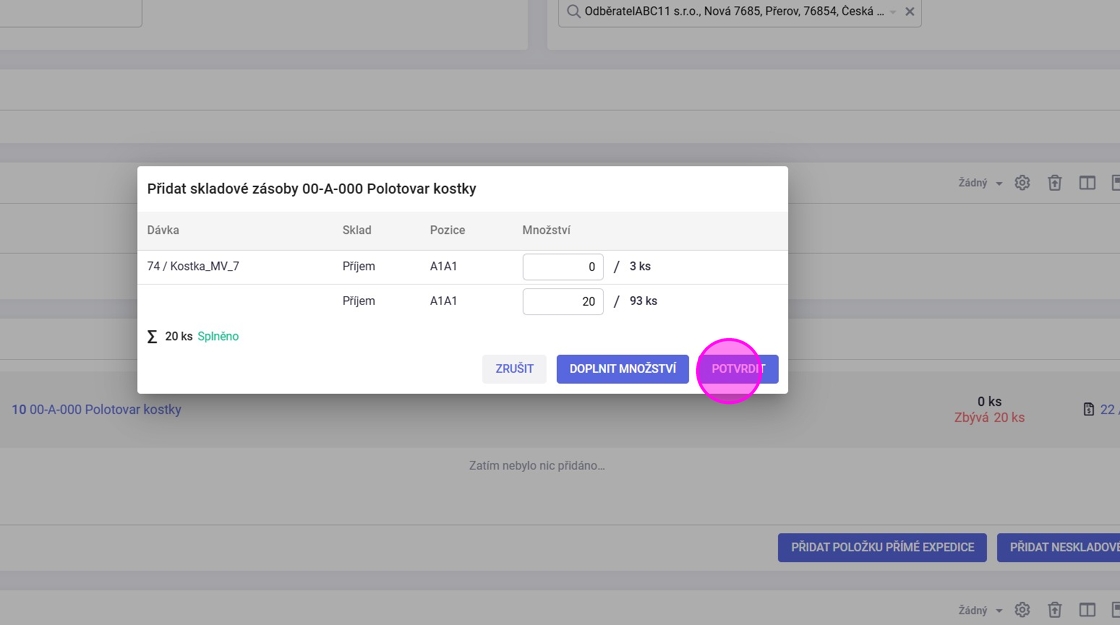The width and height of the screenshot is (1120, 625).
Task: Click the DOPLNIT MNOŽSTVÍ button
Action: point(622,369)
